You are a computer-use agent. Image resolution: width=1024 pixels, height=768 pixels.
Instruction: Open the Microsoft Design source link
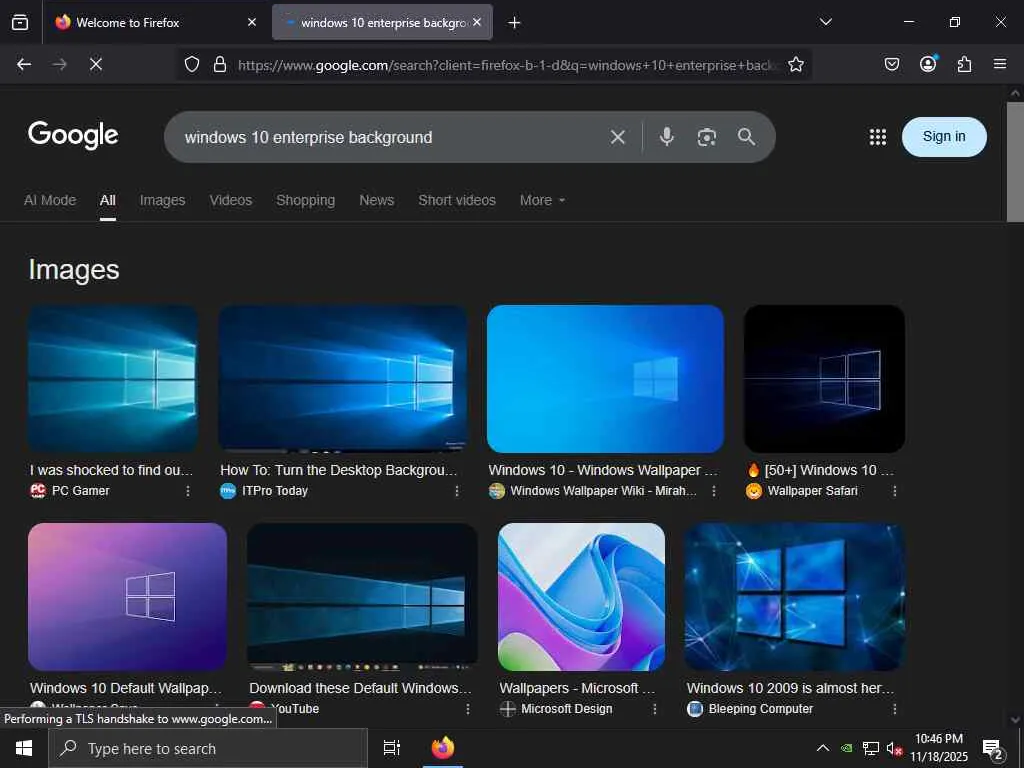tap(556, 709)
